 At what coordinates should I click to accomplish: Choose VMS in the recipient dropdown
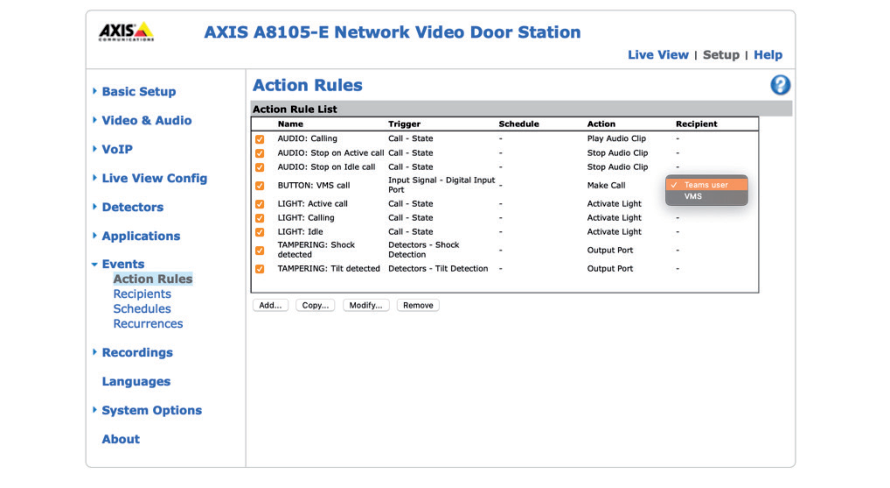[x=706, y=196]
